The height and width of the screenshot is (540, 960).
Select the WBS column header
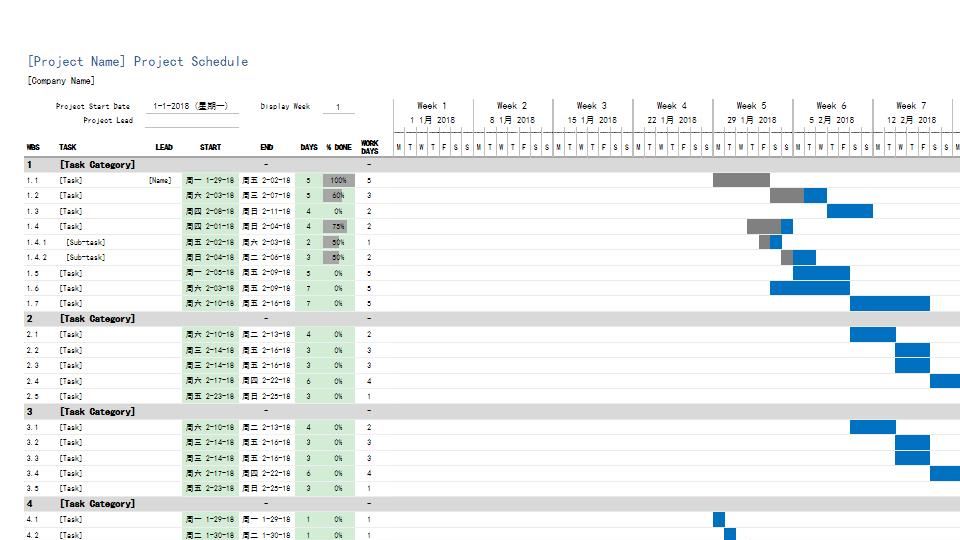(33, 147)
